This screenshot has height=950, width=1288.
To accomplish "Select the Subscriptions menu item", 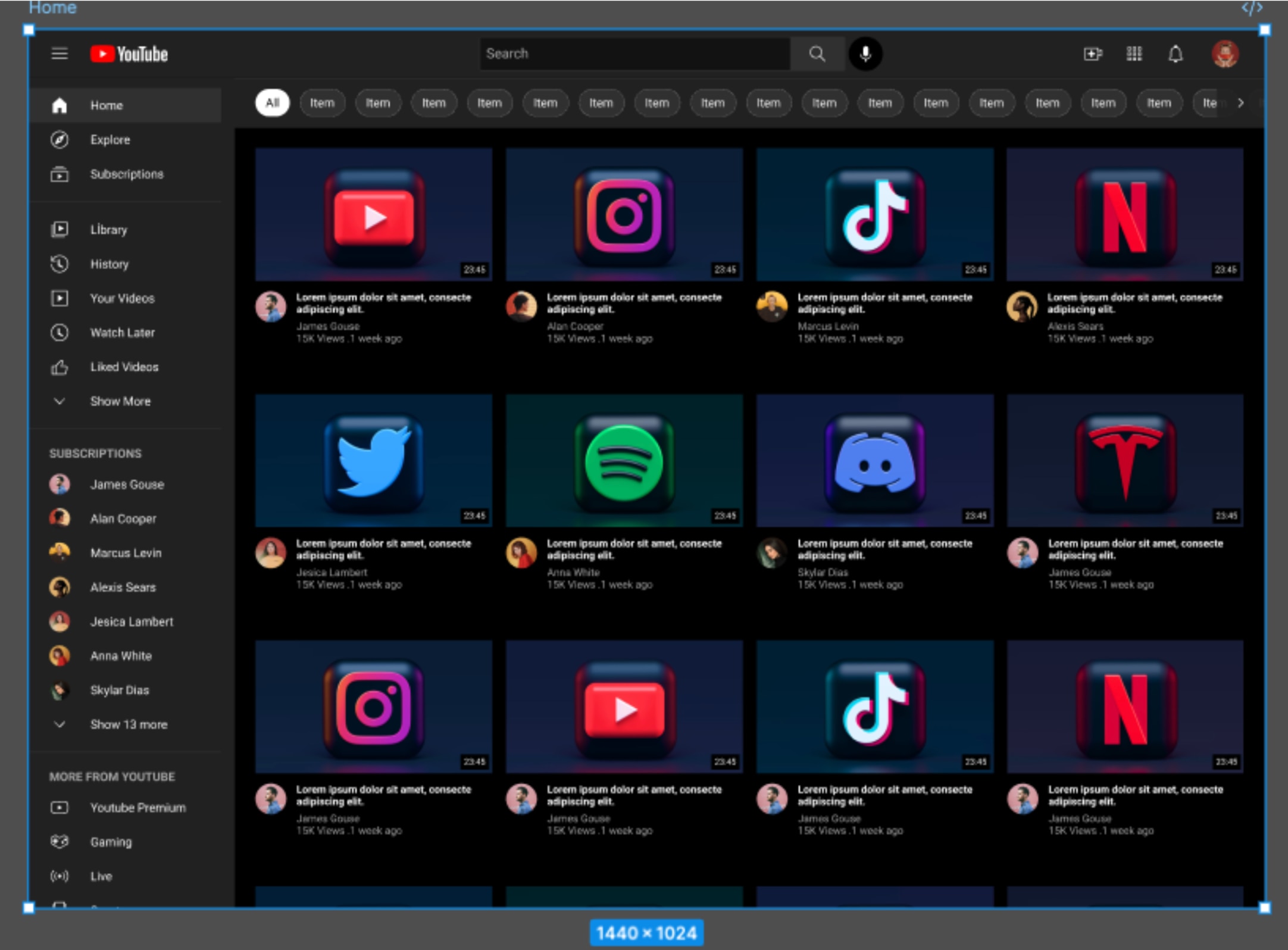I will point(127,174).
